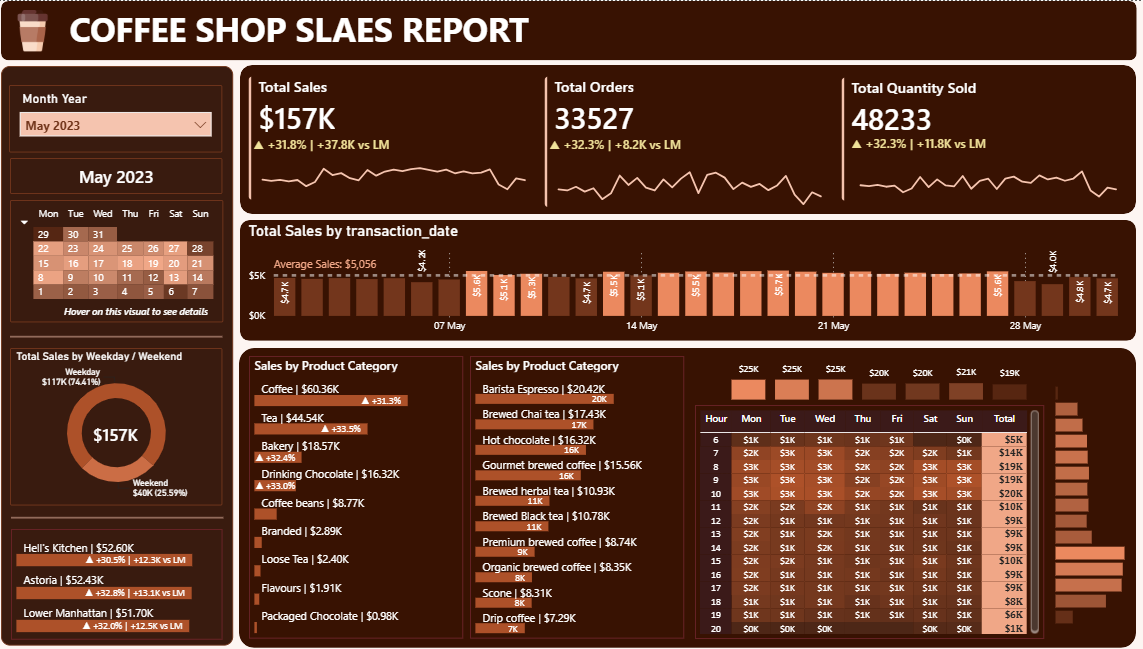Click the $20K total cell for hour 10
This screenshot has width=1143, height=649.
pyautogui.click(x=1004, y=494)
